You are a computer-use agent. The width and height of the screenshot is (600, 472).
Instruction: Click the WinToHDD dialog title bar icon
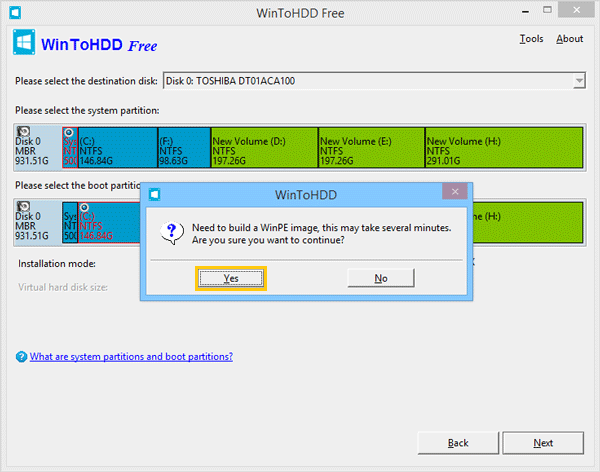coord(153,192)
